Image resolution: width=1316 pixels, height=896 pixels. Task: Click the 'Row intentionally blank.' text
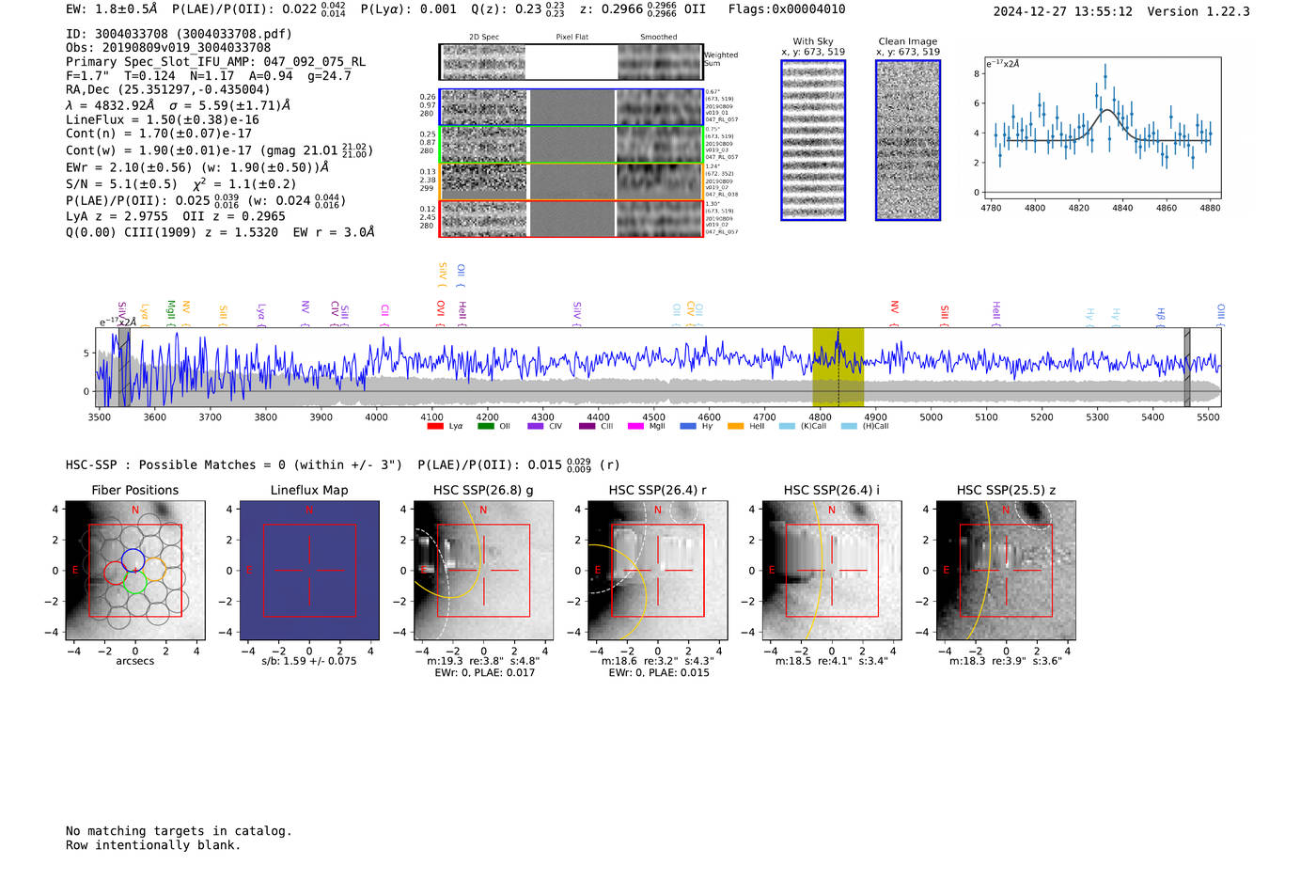click(153, 845)
